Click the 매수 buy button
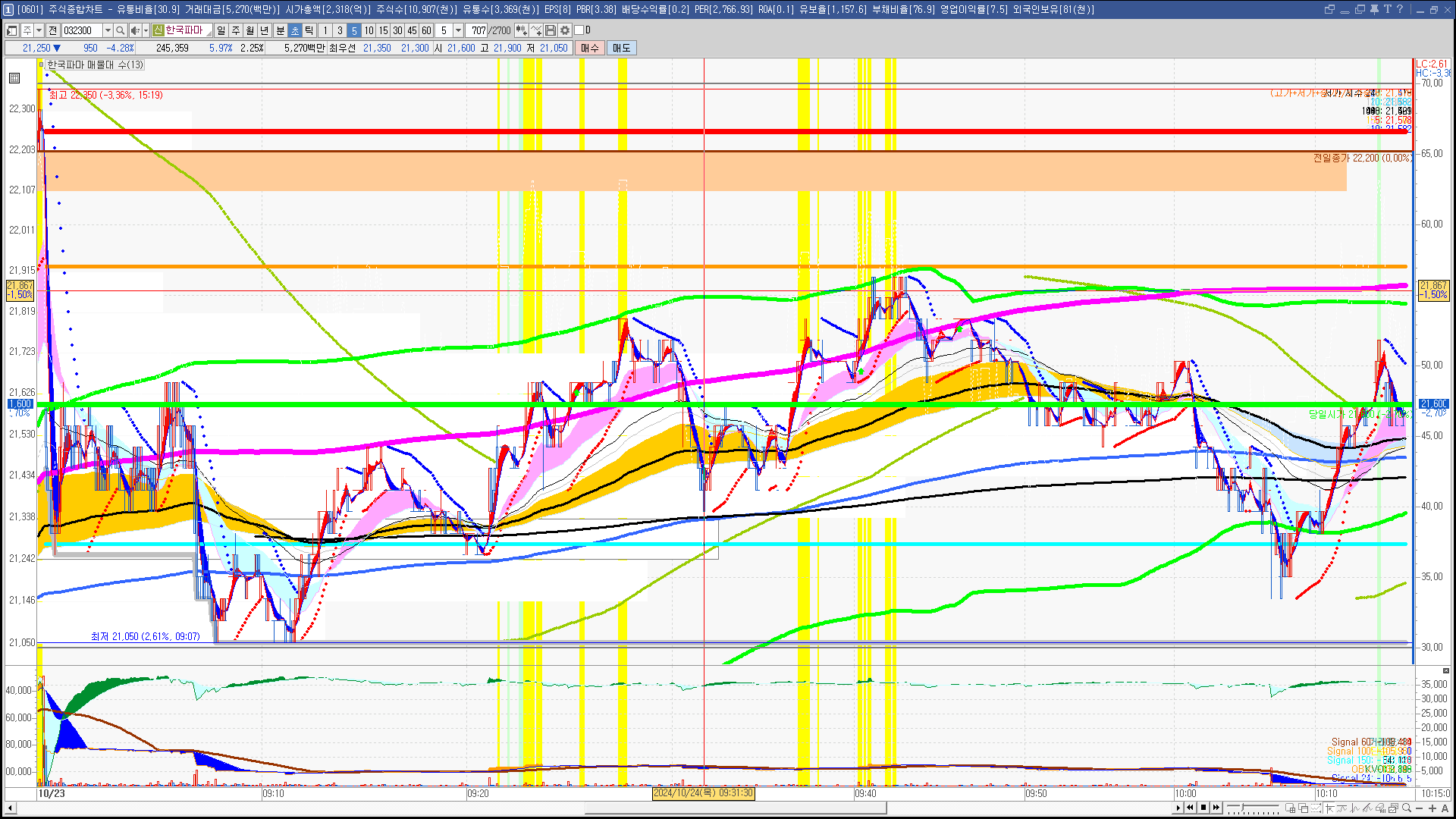 click(x=590, y=48)
